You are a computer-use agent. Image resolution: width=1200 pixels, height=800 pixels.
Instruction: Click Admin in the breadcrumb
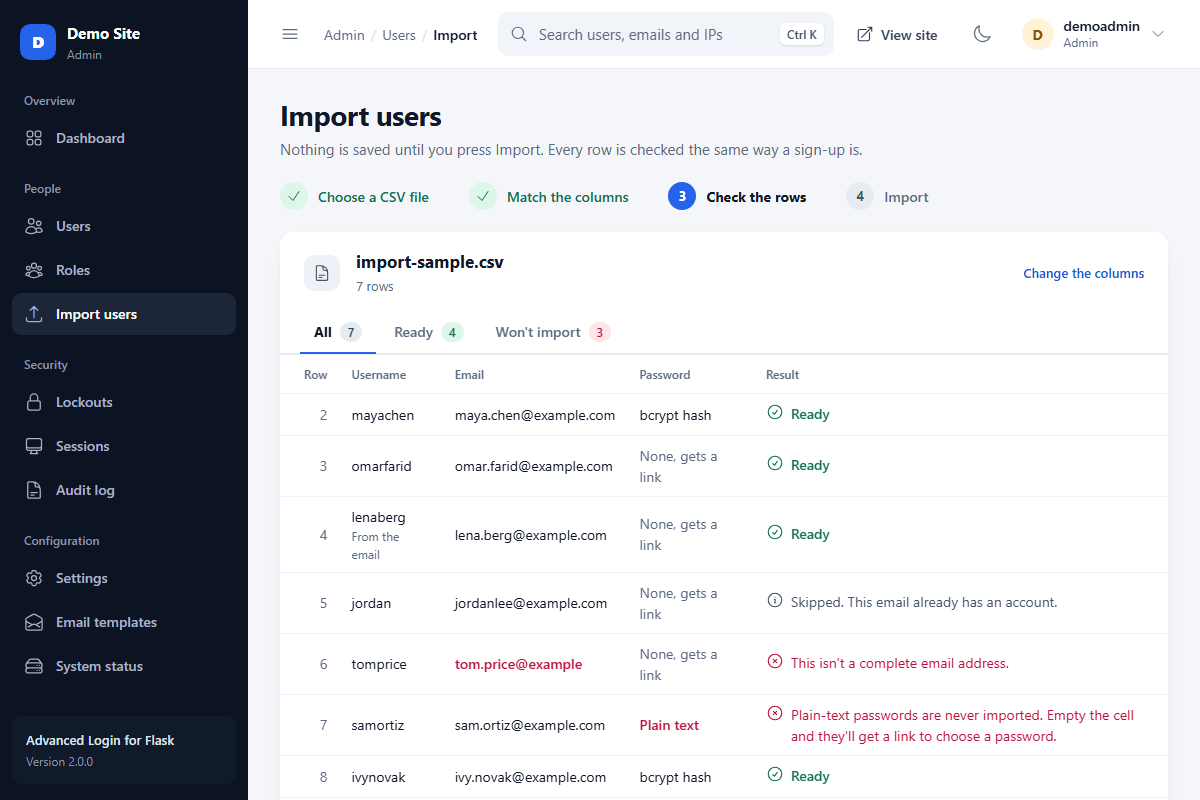click(x=344, y=35)
